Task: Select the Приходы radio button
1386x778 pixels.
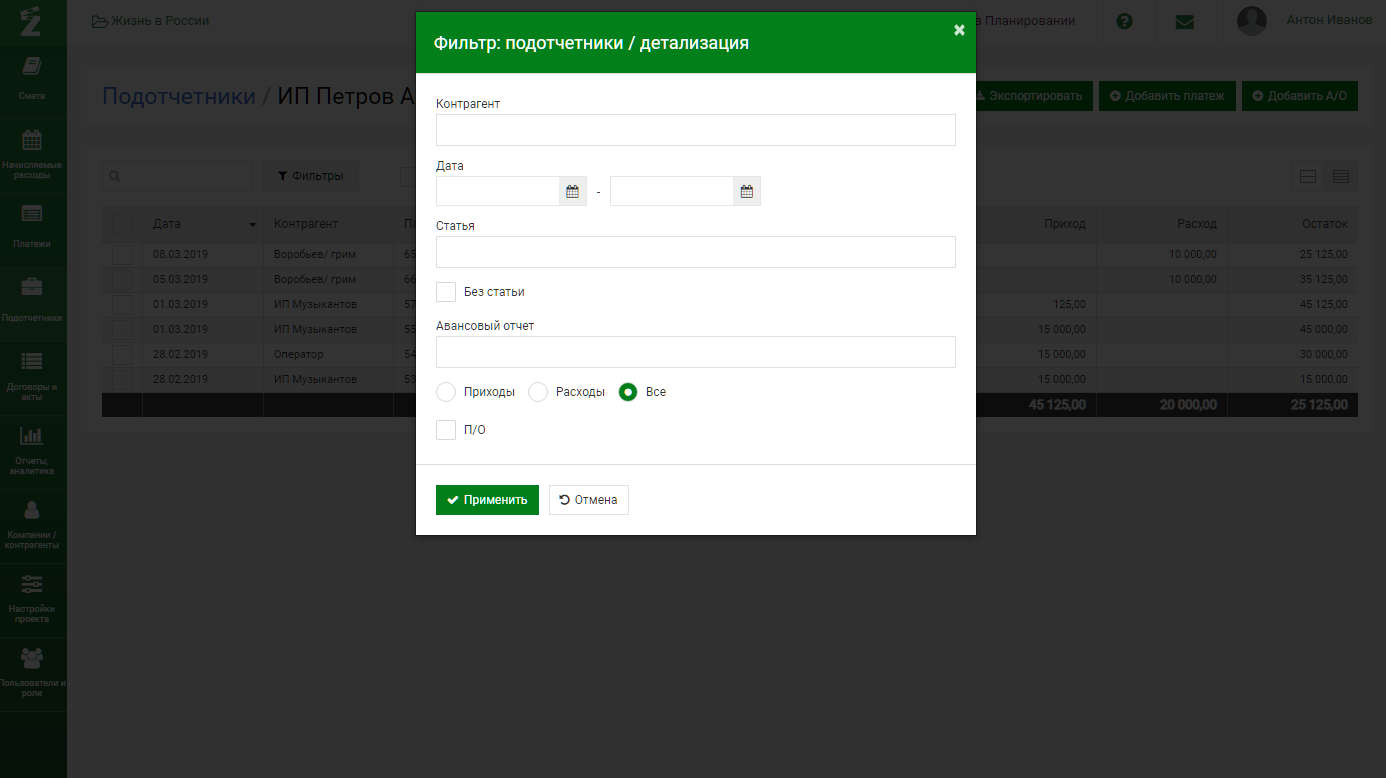Action: [x=446, y=392]
